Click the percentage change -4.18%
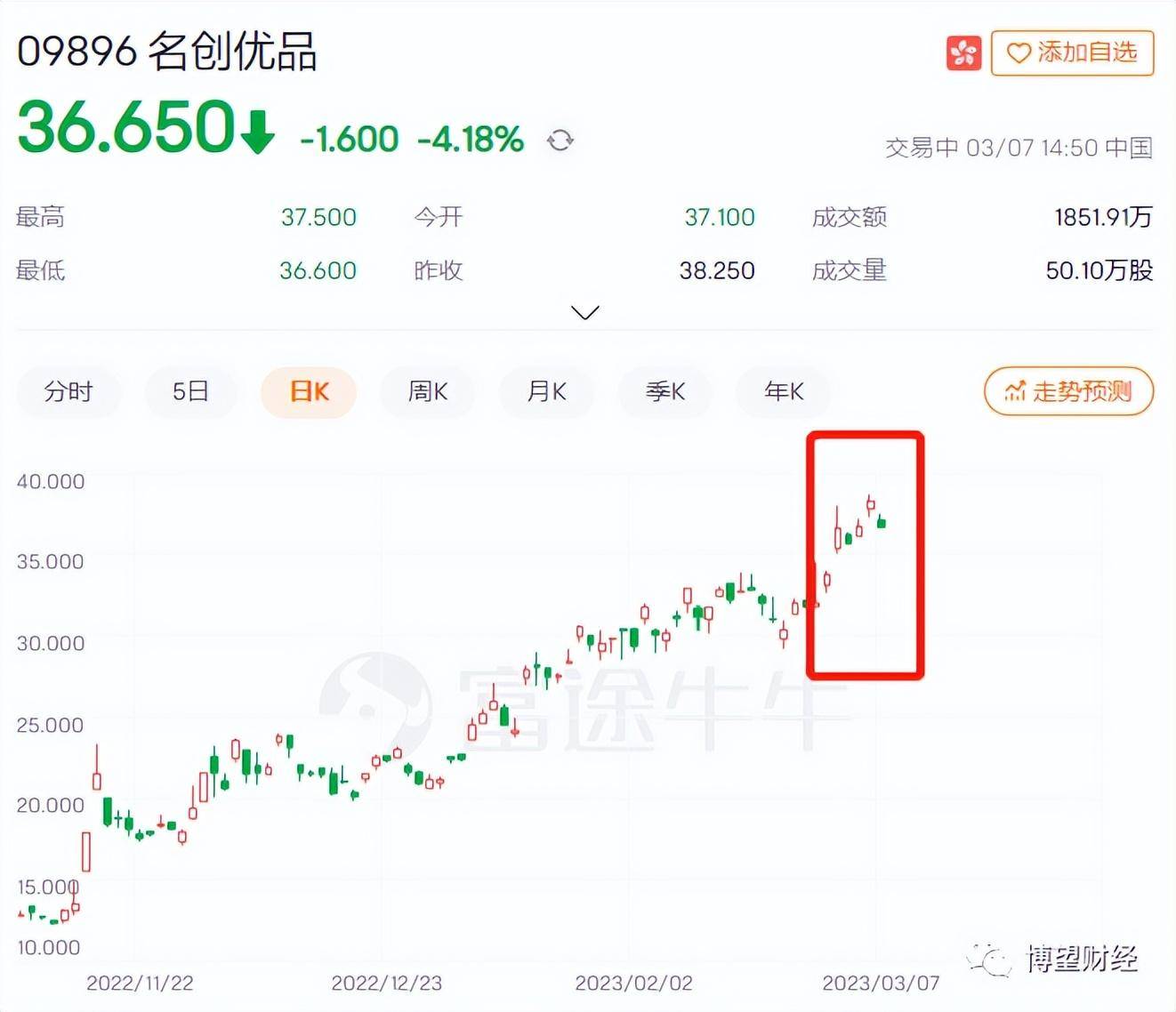 click(x=471, y=139)
